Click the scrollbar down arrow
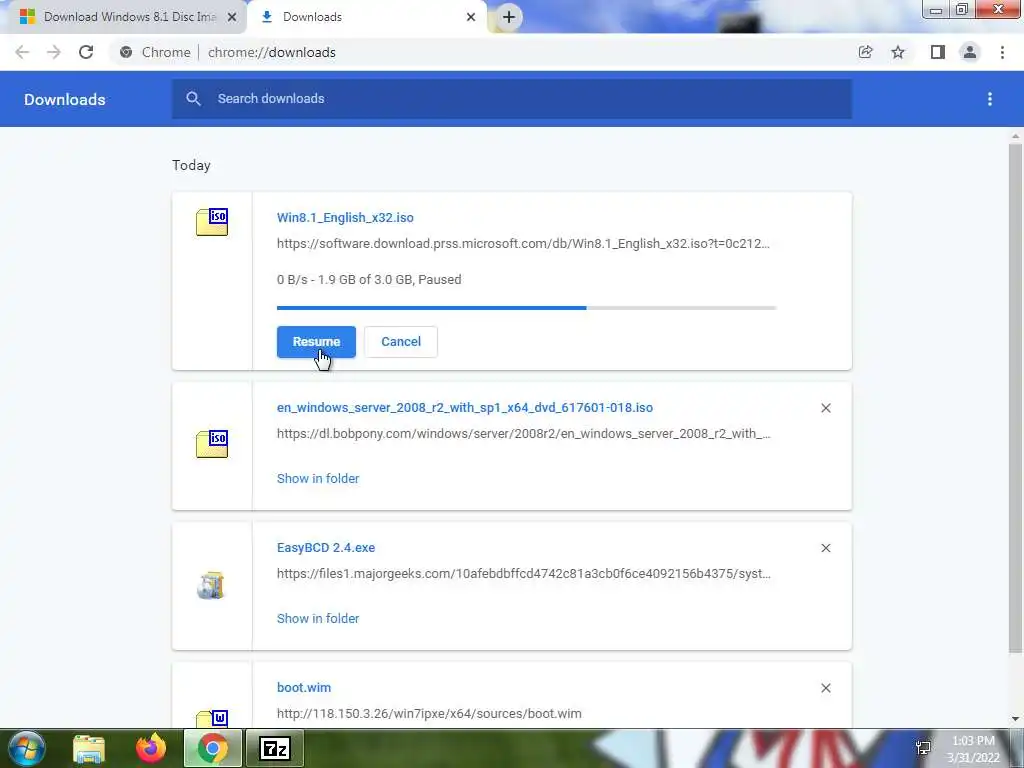The height and width of the screenshot is (768, 1024). [x=1015, y=719]
